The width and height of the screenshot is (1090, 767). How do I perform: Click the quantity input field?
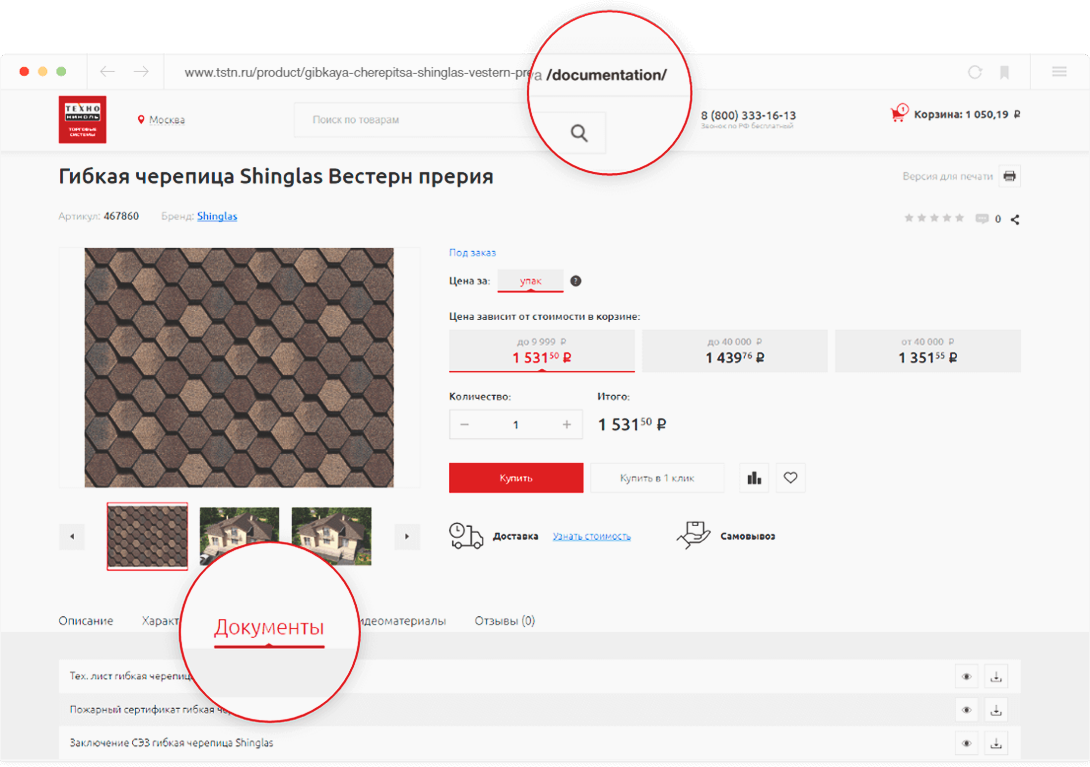tap(516, 424)
